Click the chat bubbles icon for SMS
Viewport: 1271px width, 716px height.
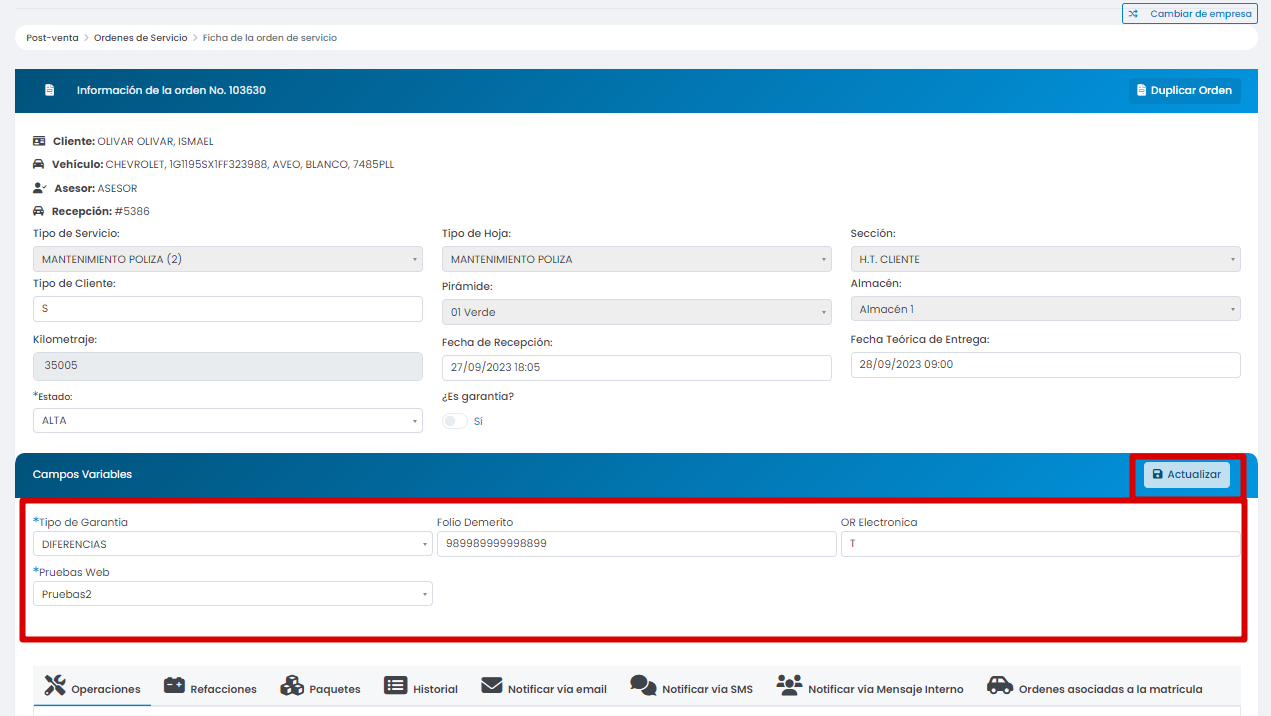(643, 686)
